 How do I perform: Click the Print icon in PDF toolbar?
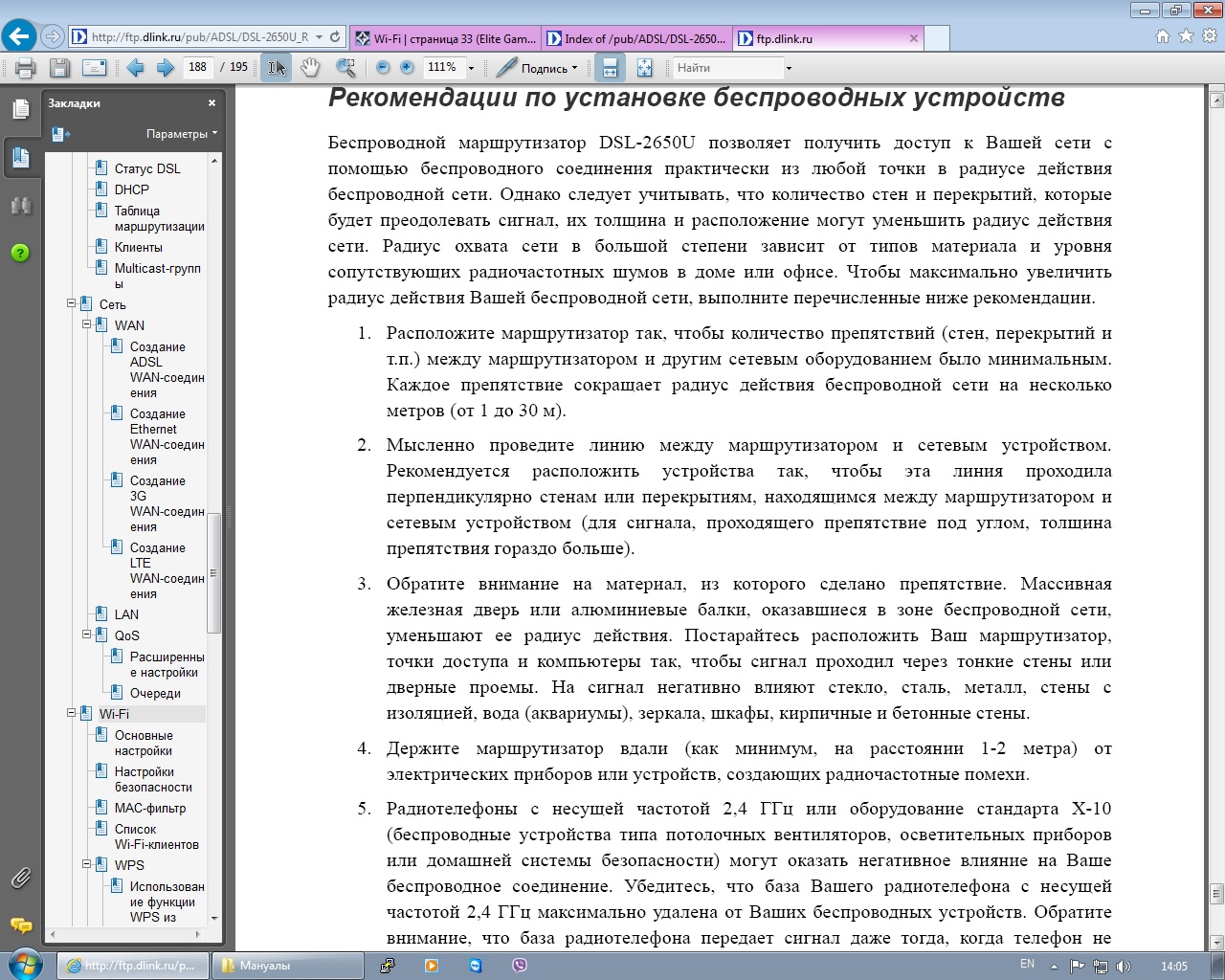click(x=25, y=68)
